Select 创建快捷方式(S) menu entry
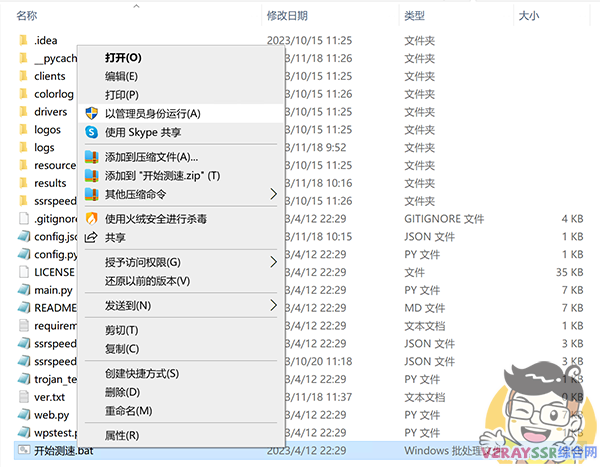 141,373
